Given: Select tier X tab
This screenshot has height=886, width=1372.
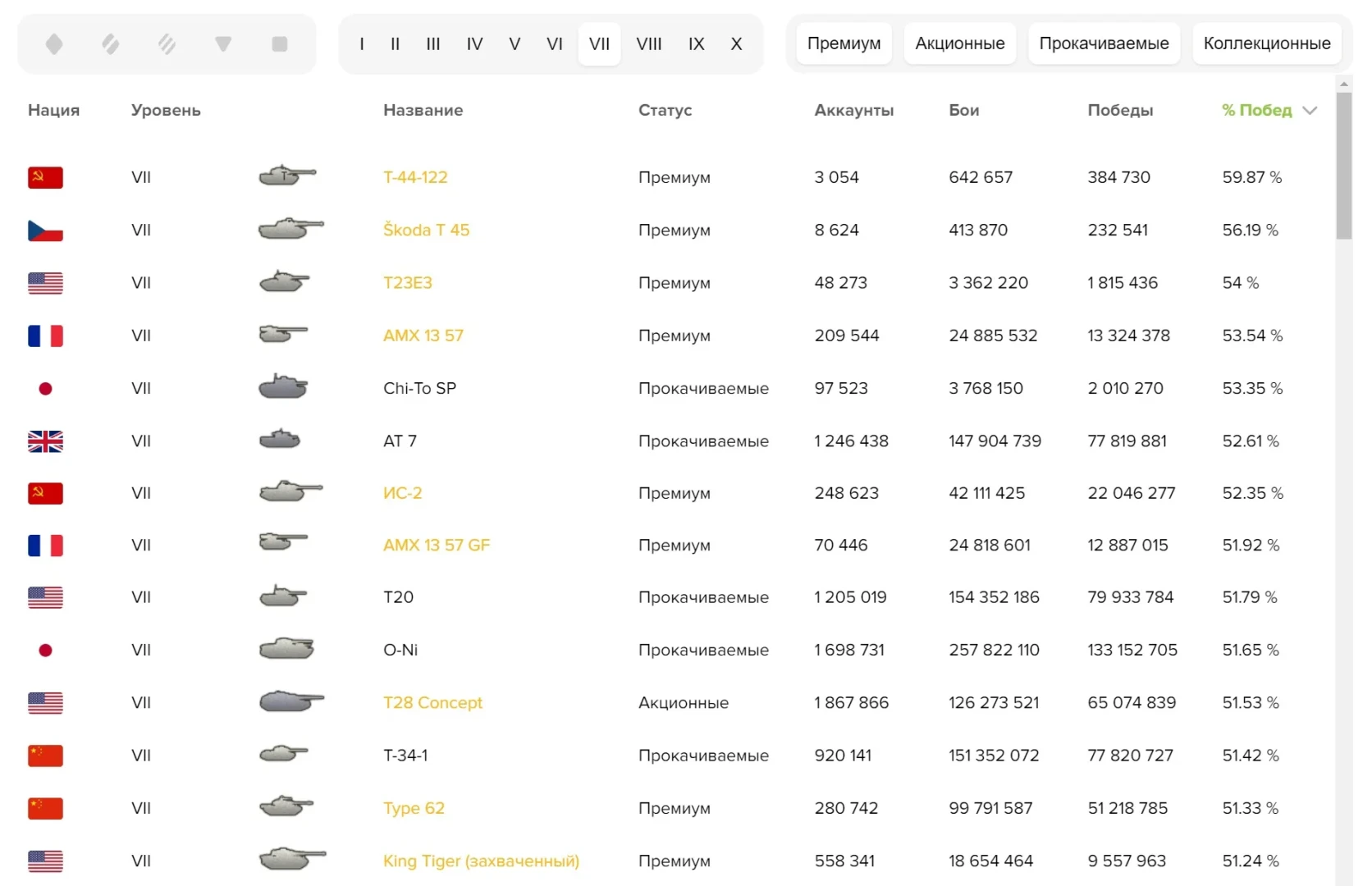Looking at the screenshot, I should click(736, 44).
